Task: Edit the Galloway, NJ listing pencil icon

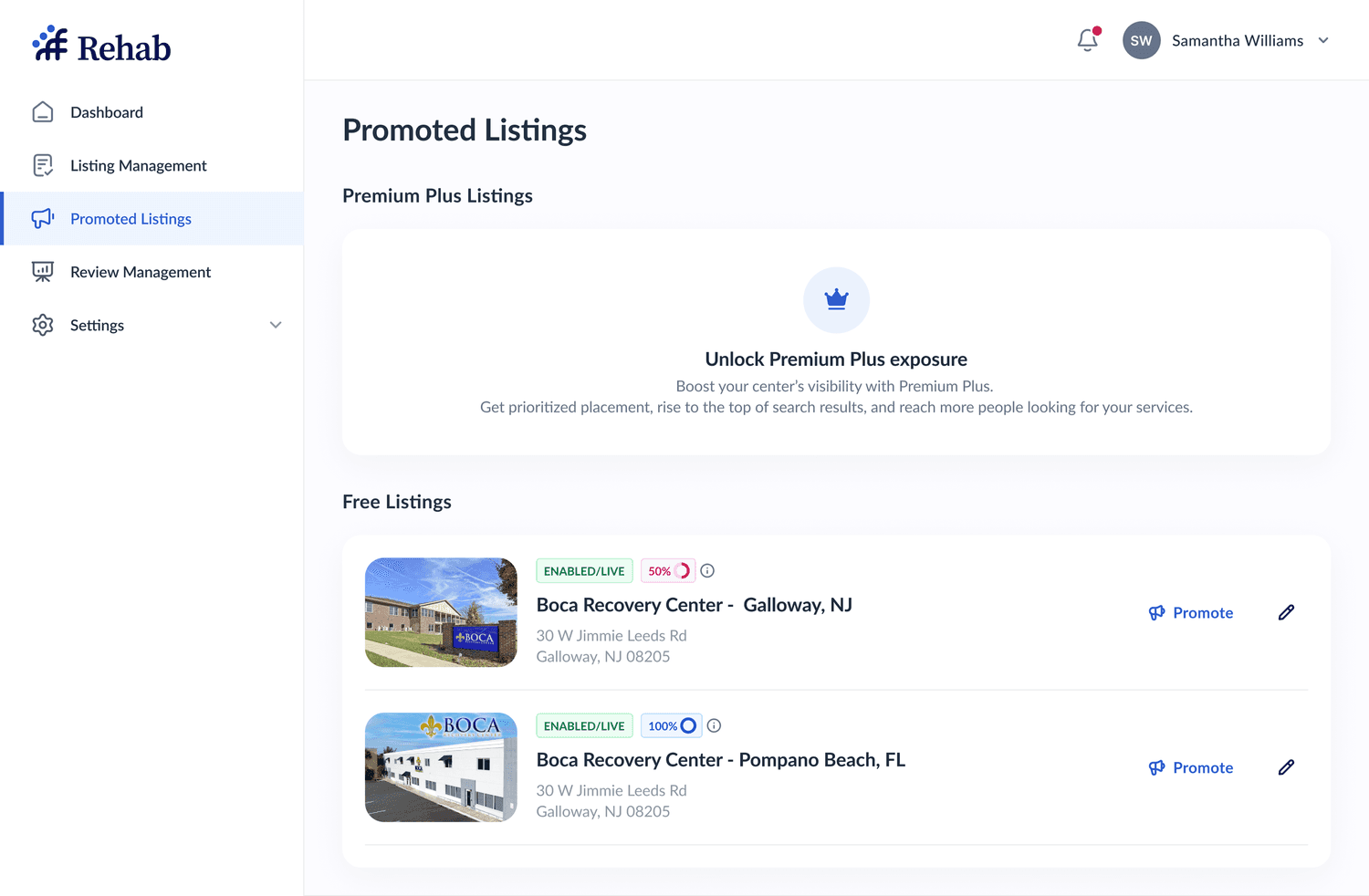Action: (x=1286, y=612)
